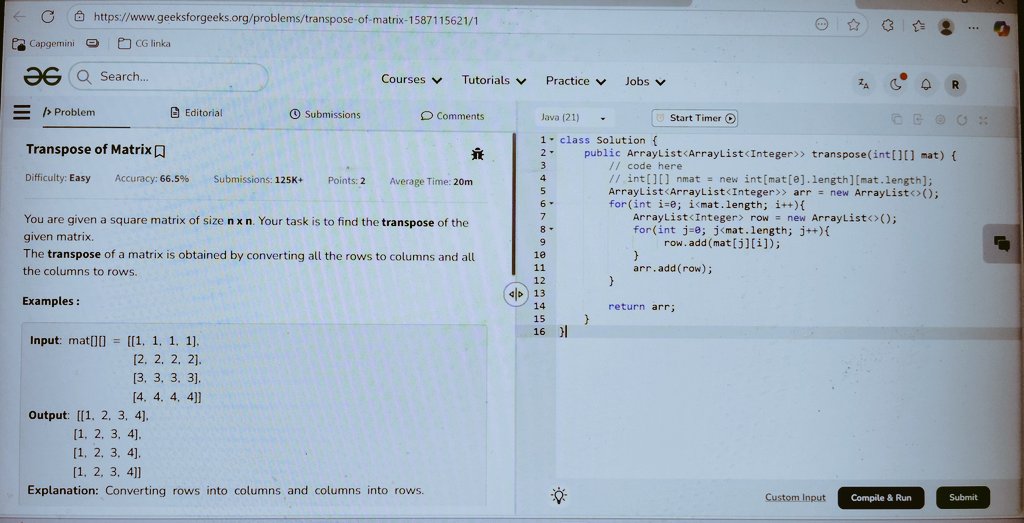1024x523 pixels.
Task: Click code line 4 commented 'int[][] nmat' line
Action: click(x=771, y=179)
